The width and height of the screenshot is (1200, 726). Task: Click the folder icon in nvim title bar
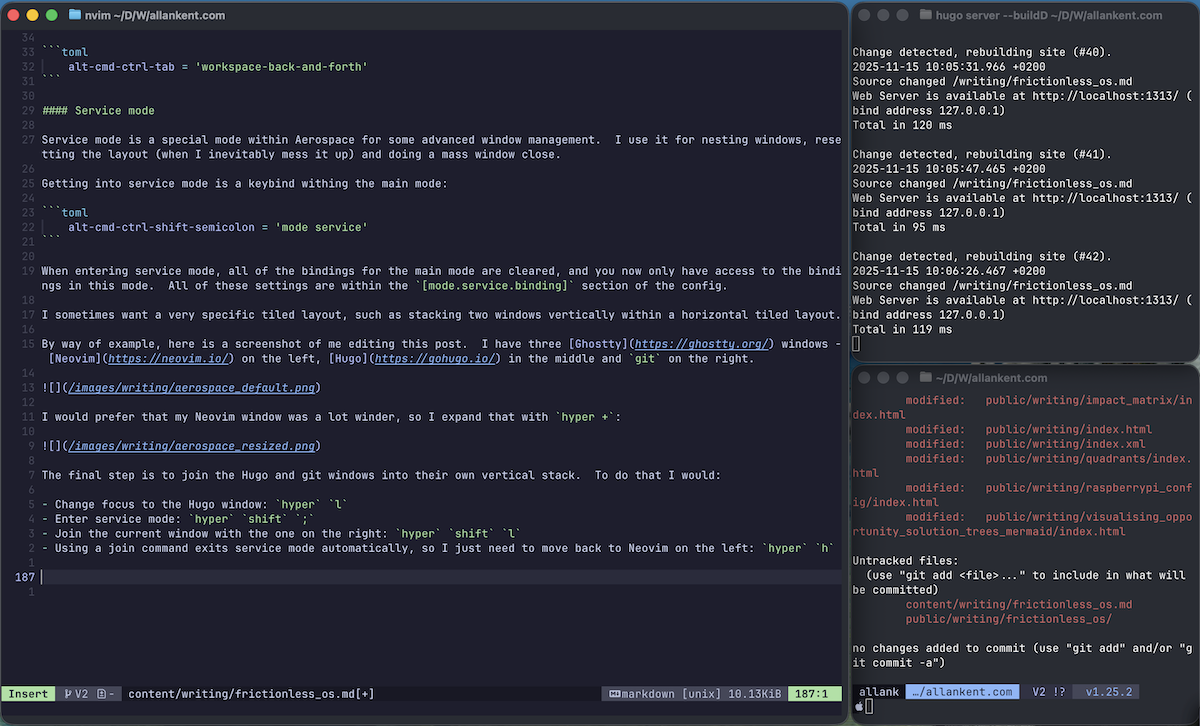pos(76,15)
